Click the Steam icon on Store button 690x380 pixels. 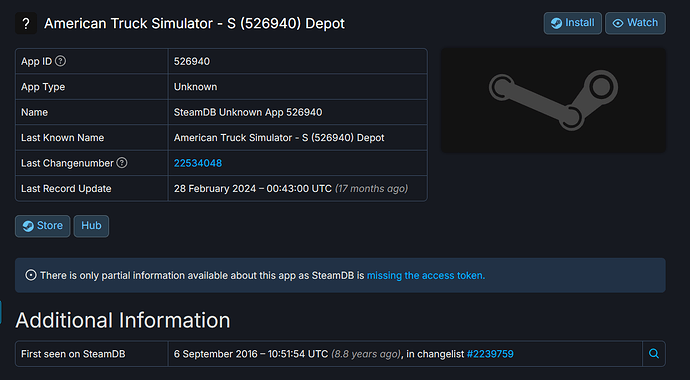pyautogui.click(x=28, y=226)
